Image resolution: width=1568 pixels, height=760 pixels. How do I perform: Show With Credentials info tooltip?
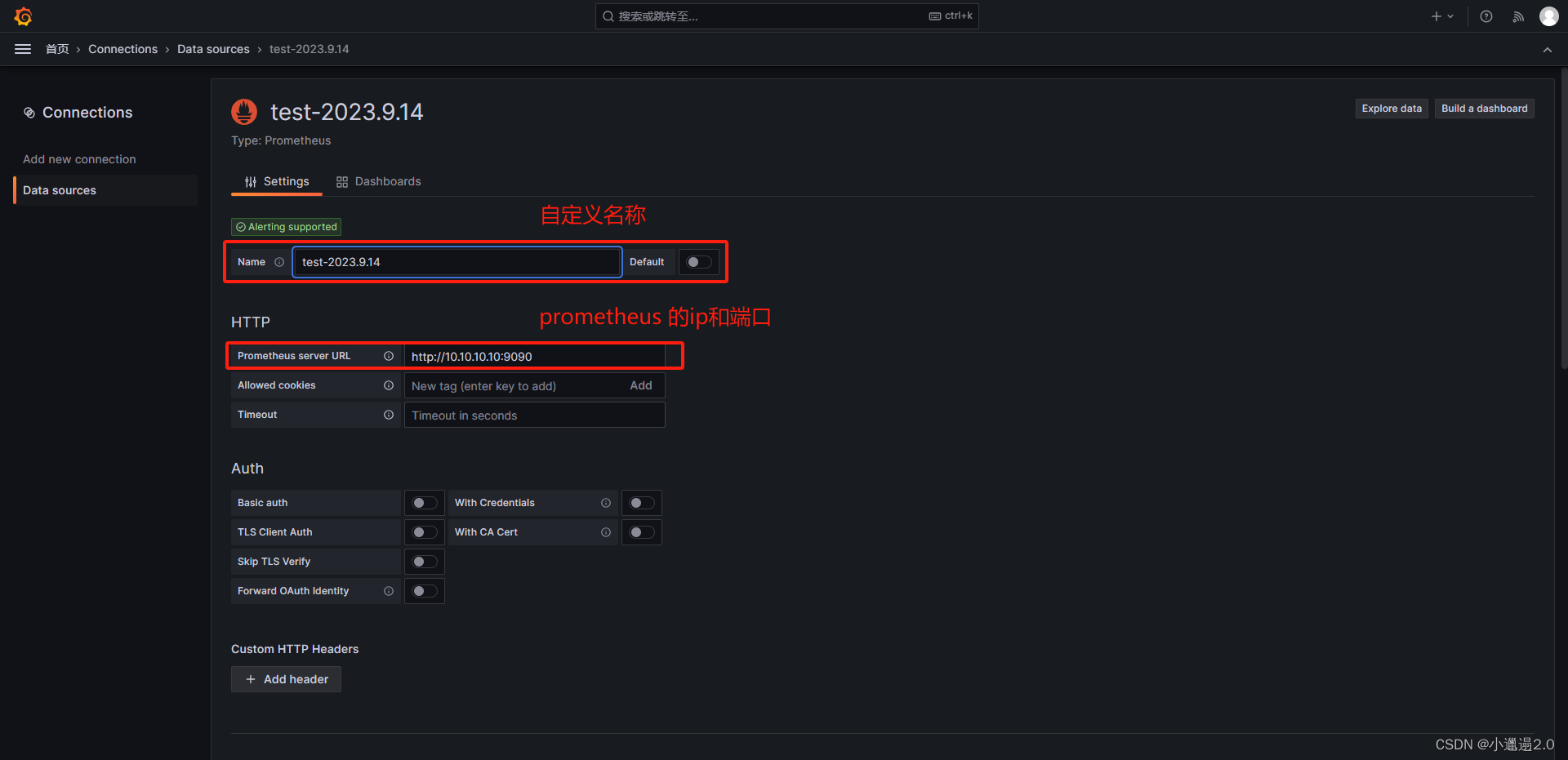[x=606, y=503]
